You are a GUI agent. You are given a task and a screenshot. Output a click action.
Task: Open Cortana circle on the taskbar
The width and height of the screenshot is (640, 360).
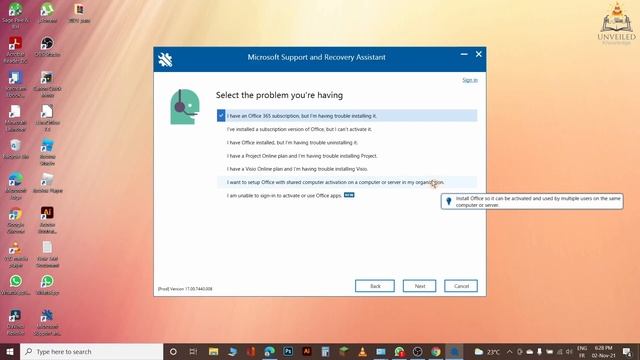173,351
